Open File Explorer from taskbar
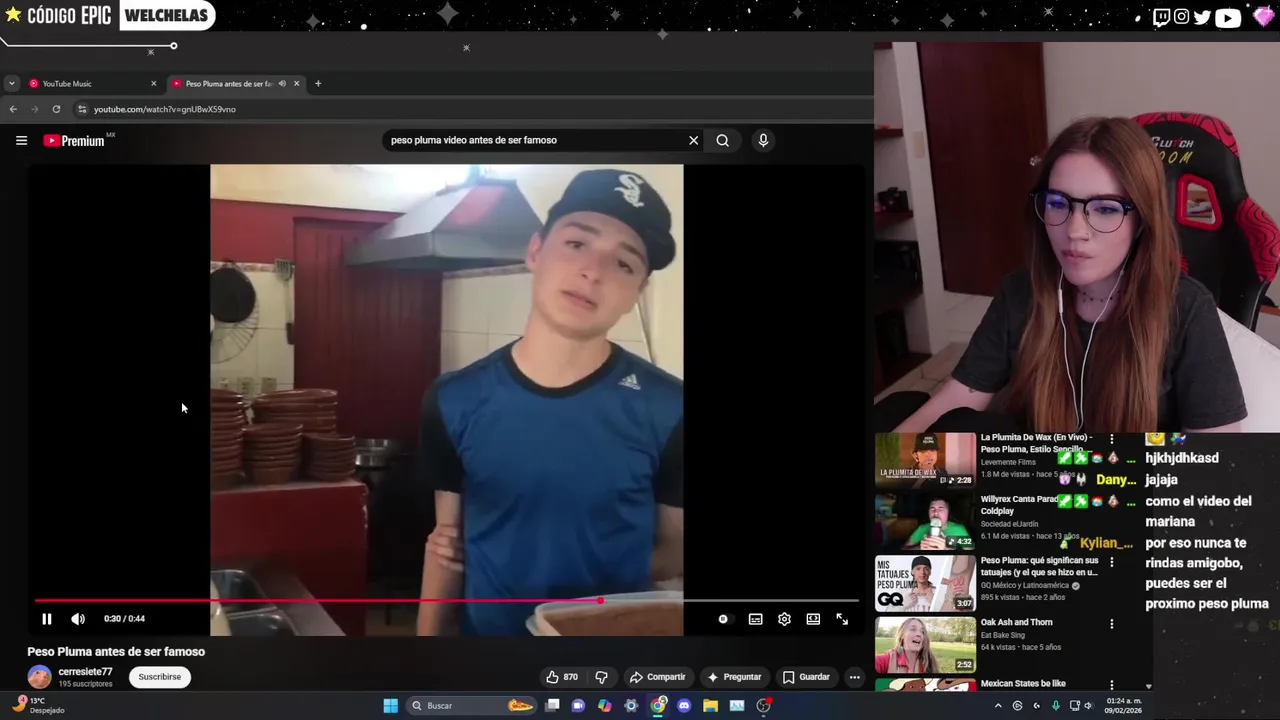The width and height of the screenshot is (1280, 720). [x=710, y=706]
